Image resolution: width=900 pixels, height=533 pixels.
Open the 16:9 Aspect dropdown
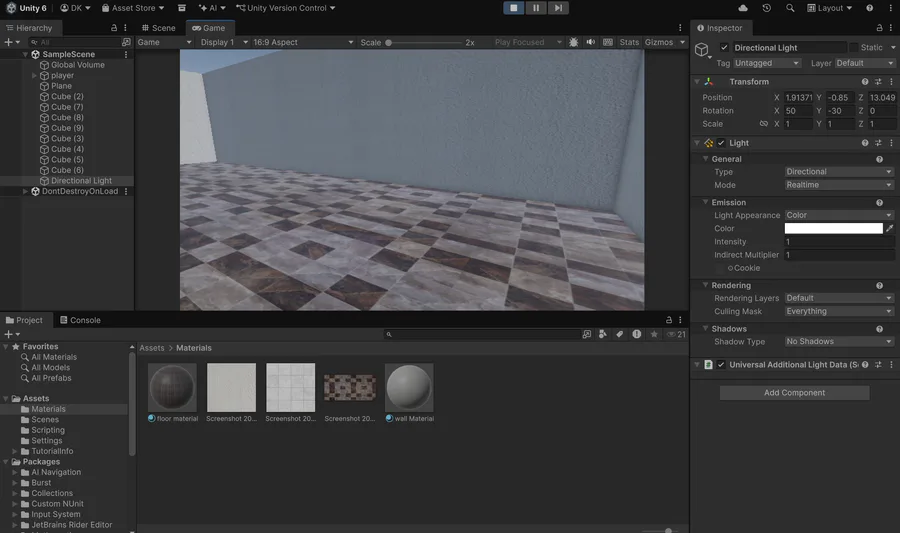(303, 42)
